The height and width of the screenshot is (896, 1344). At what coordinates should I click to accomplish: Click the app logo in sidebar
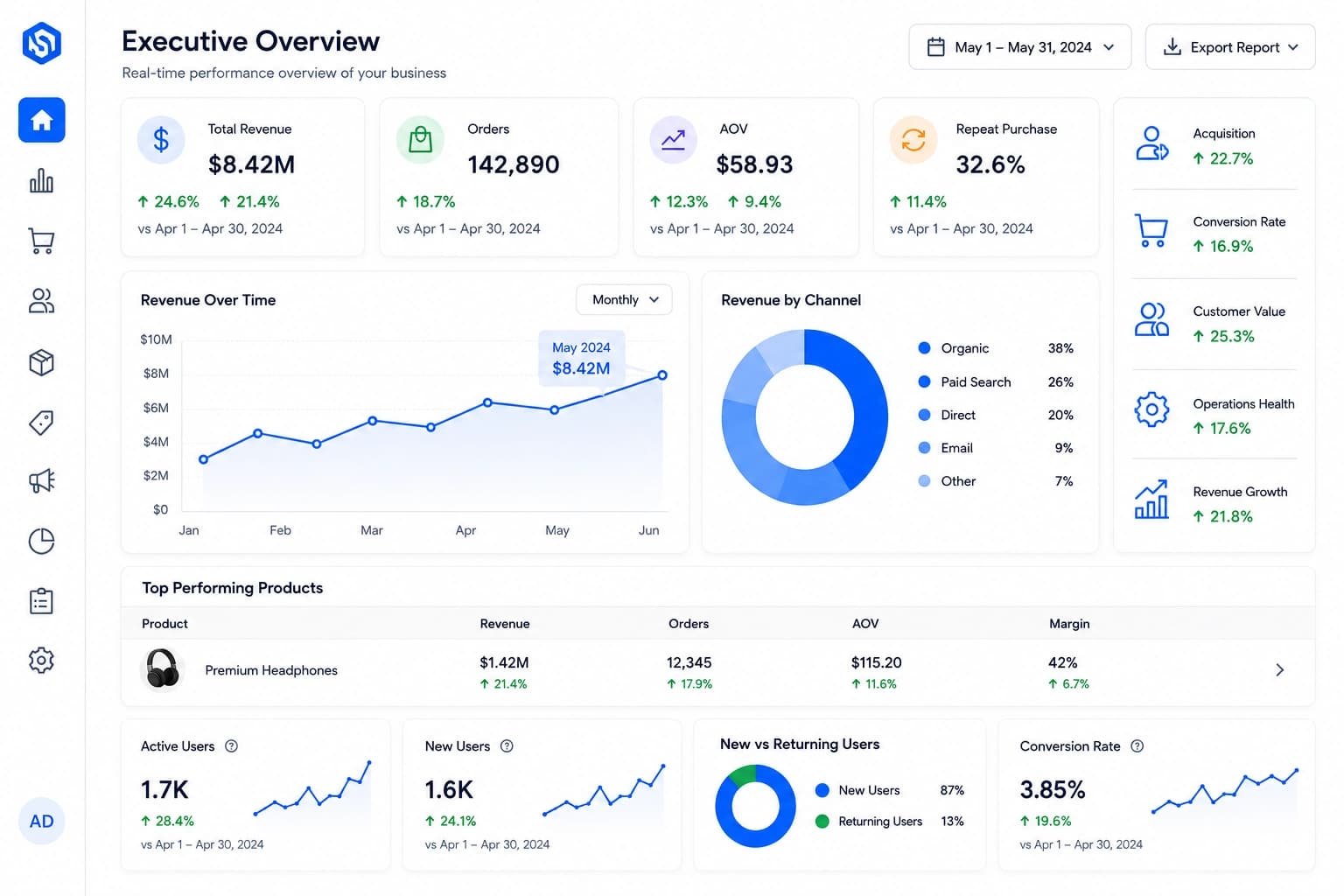point(41,42)
